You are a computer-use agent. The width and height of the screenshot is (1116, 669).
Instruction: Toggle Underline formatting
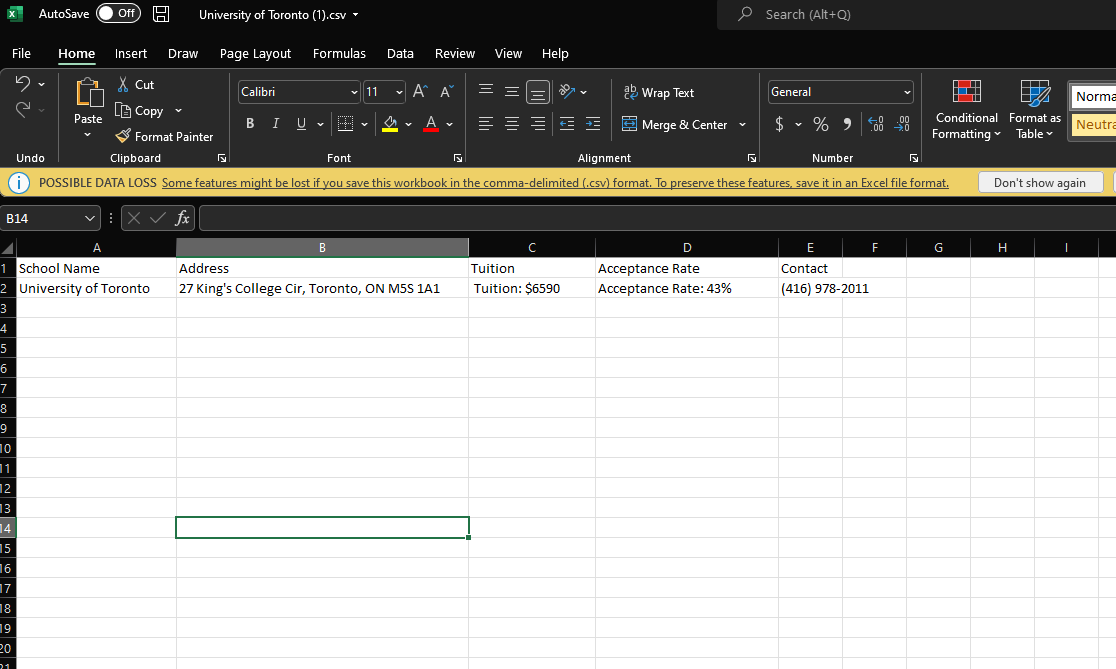pyautogui.click(x=301, y=124)
